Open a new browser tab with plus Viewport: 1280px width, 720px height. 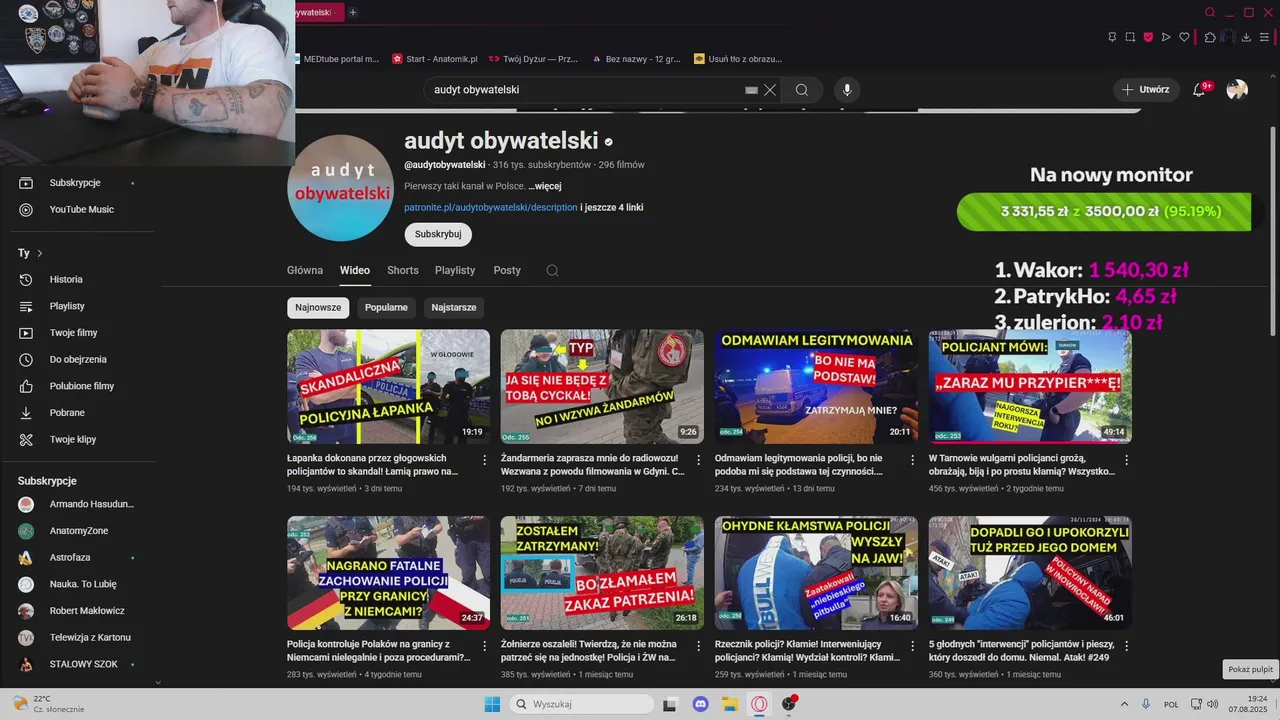[352, 12]
